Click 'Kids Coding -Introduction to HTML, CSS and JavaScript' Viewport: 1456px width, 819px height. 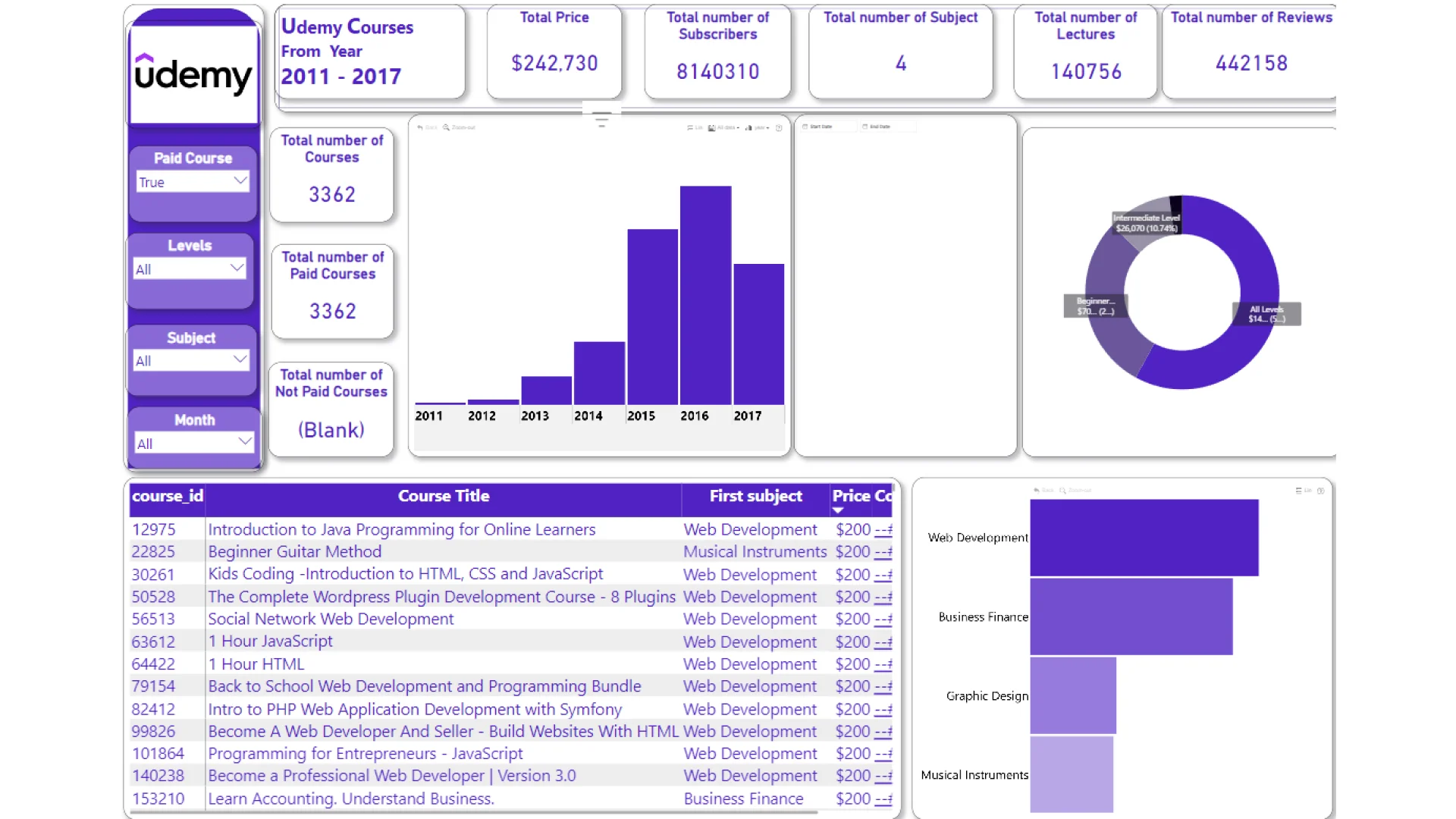point(406,574)
